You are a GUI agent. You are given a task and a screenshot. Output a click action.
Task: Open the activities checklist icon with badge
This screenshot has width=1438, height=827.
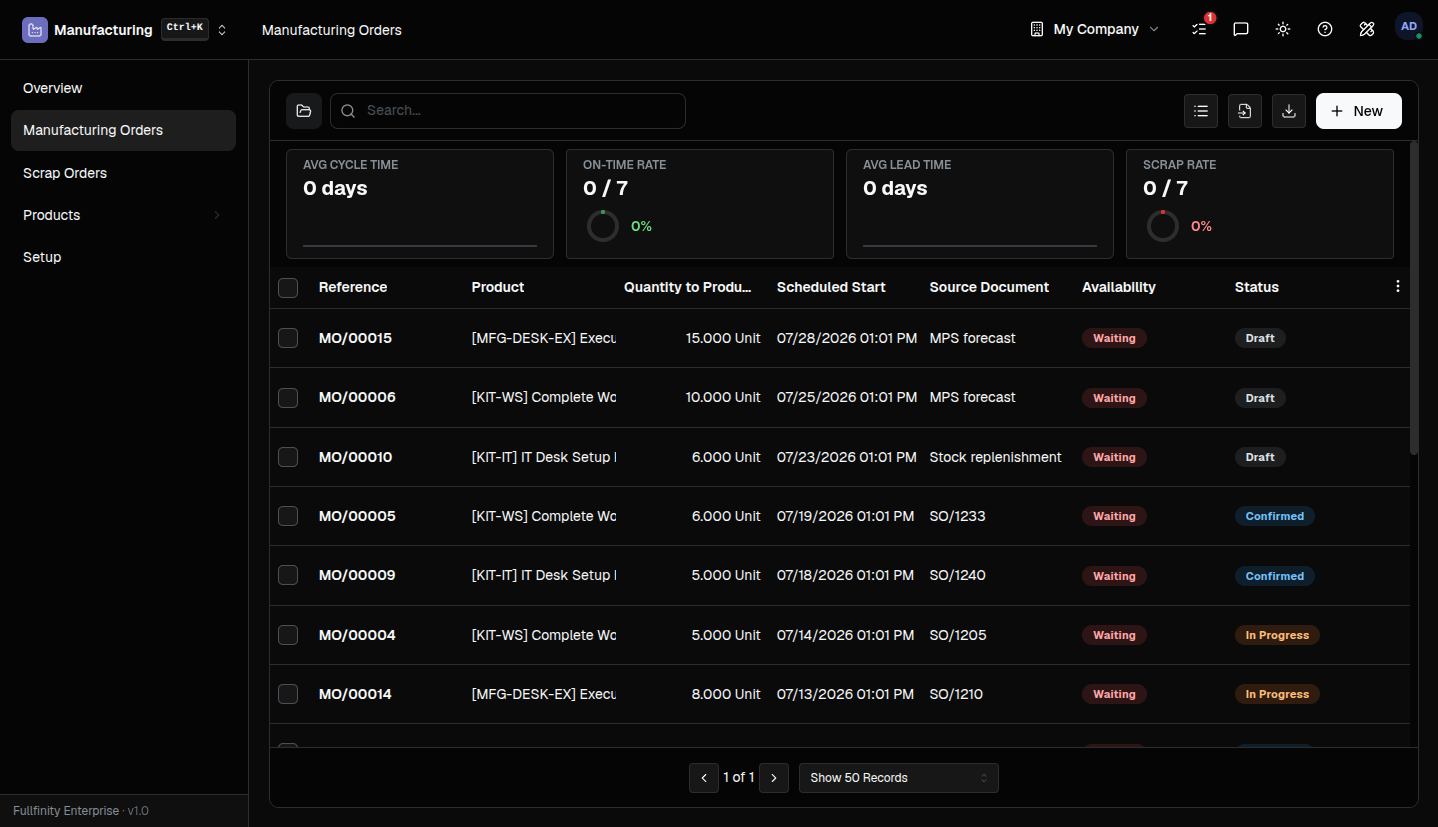[x=1200, y=29]
